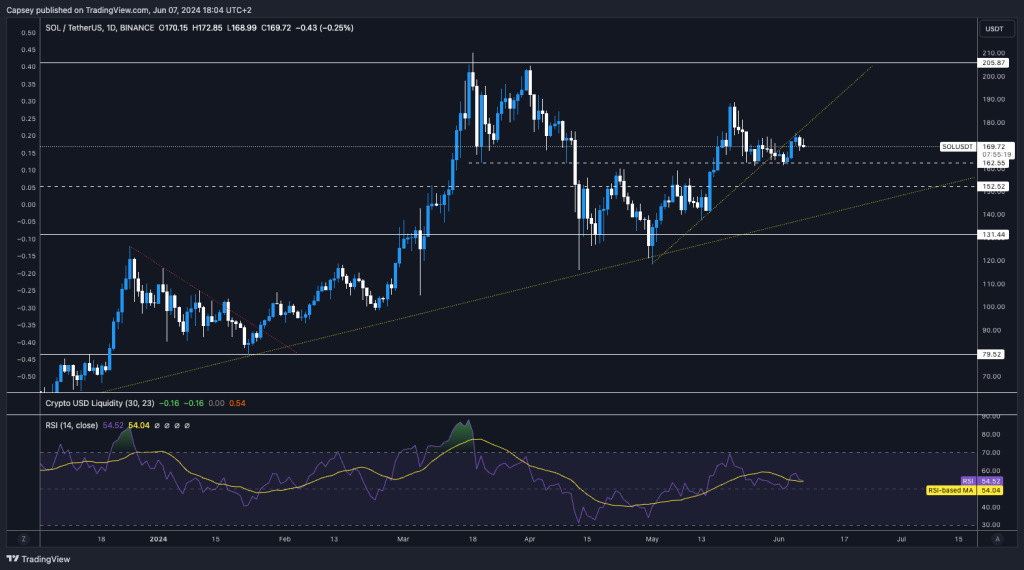The height and width of the screenshot is (570, 1024).
Task: Click the orange 0.54 liquidity value
Action: coord(237,404)
